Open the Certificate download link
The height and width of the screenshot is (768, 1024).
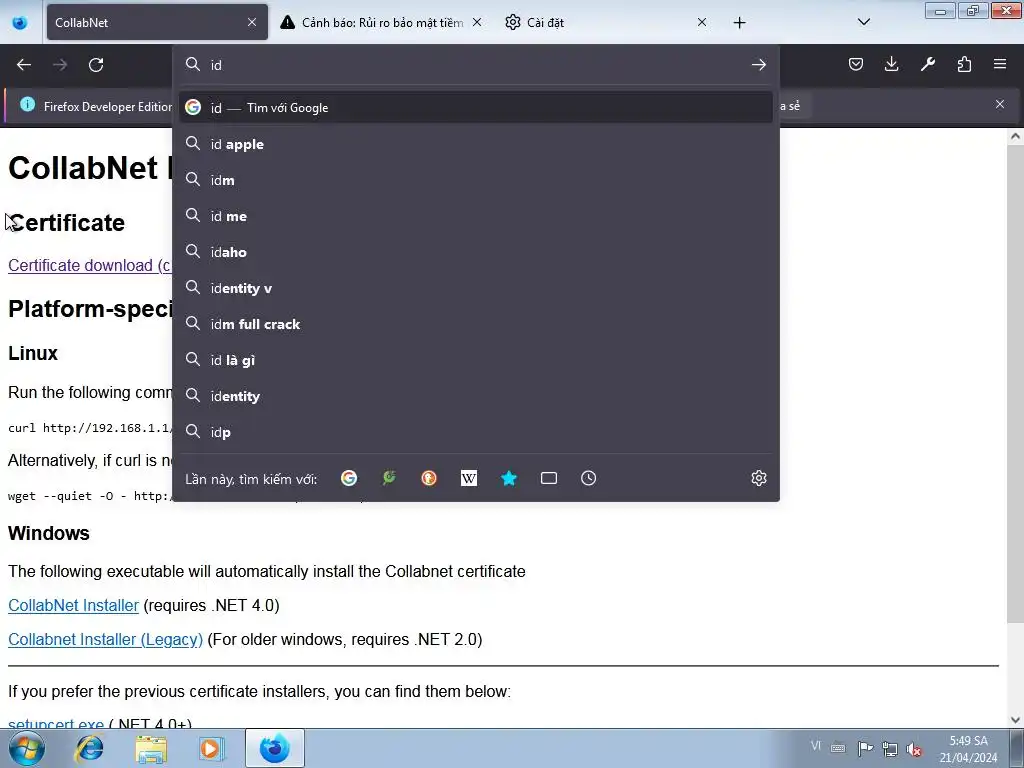tap(89, 265)
